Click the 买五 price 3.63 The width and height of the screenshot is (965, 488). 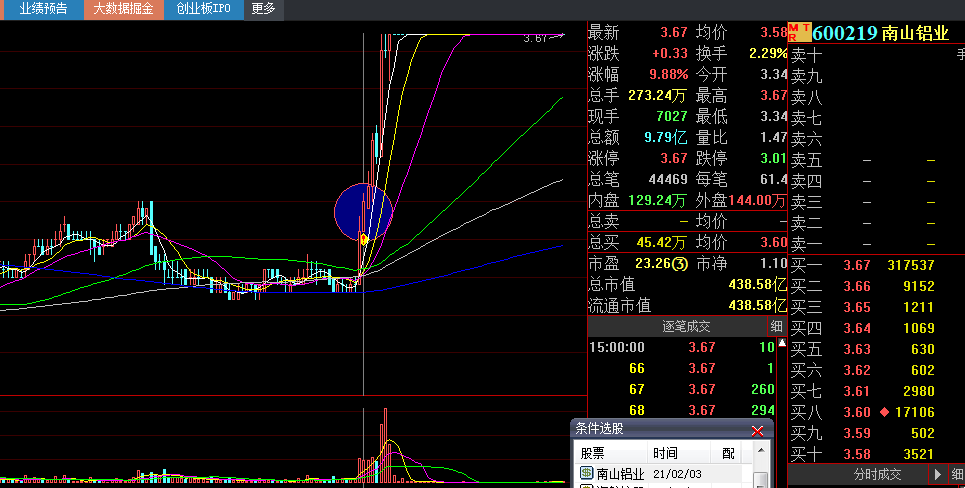coord(857,349)
